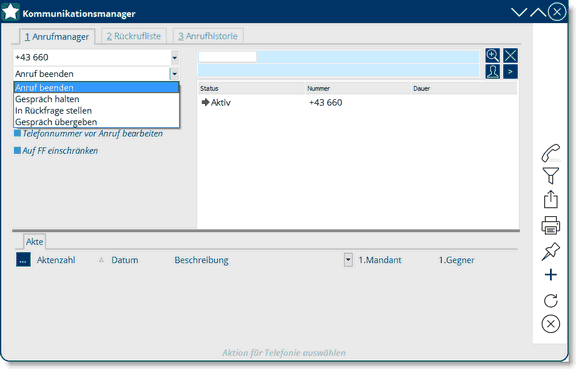Screen dimensions: 578x371
Task: Click the "..." button next to Aktenzahl
Action: click(x=23, y=260)
